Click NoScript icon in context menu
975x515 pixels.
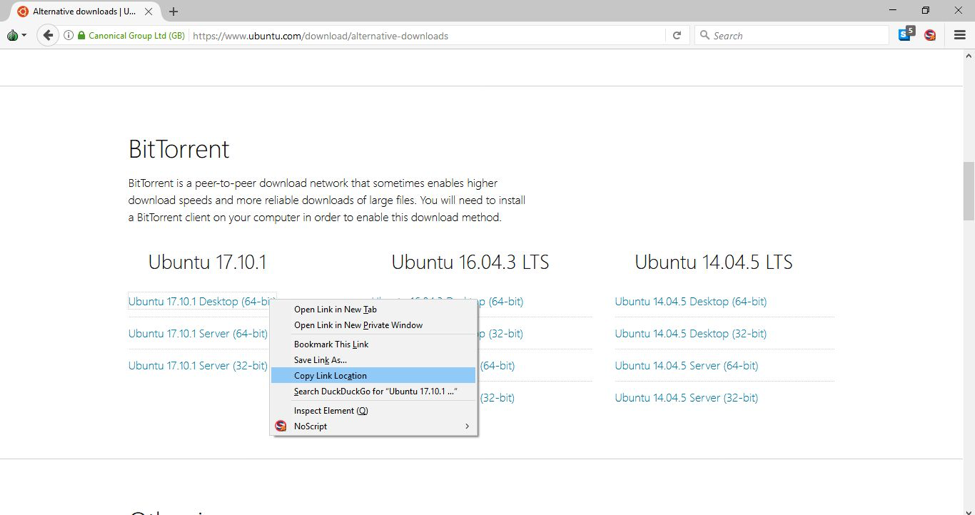(x=281, y=426)
